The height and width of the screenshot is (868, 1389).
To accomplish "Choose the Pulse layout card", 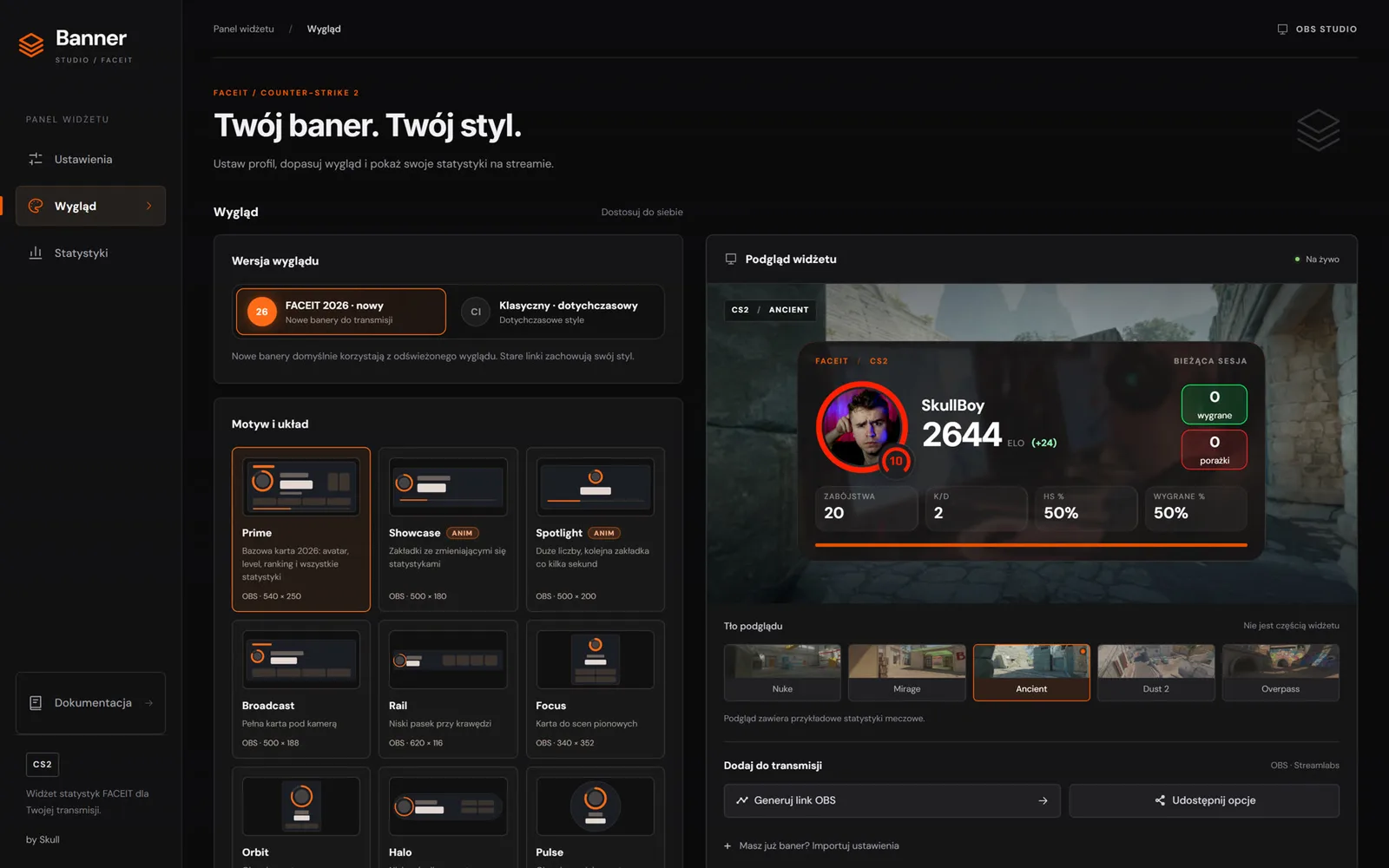I will [596, 817].
